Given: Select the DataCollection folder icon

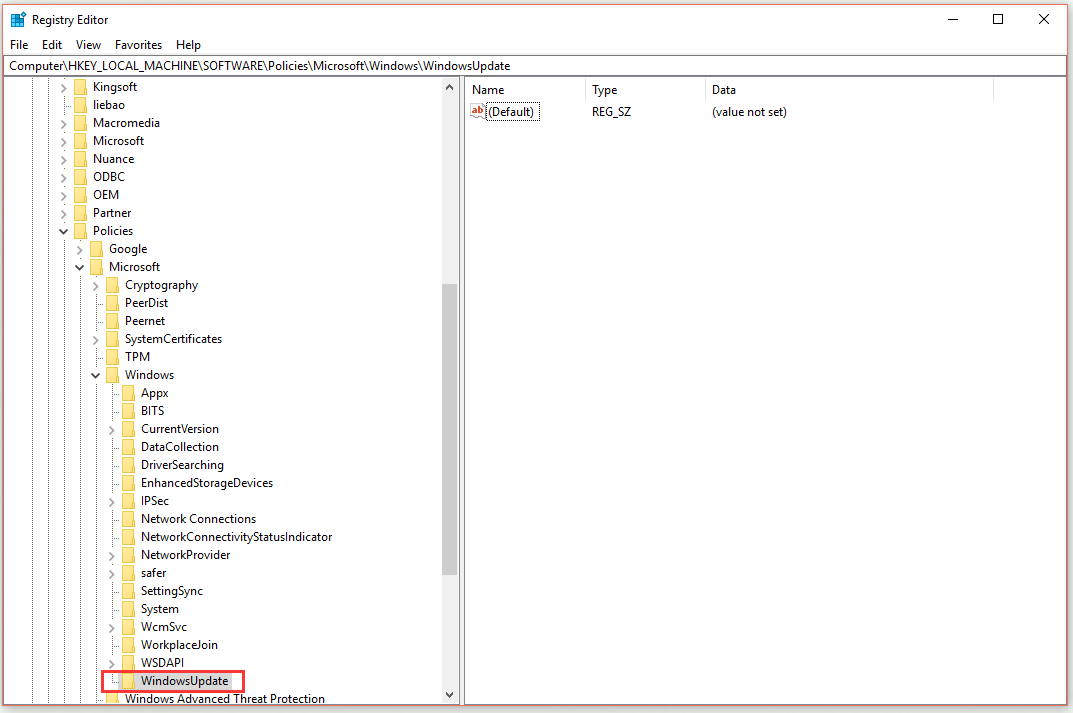Looking at the screenshot, I should click(129, 446).
